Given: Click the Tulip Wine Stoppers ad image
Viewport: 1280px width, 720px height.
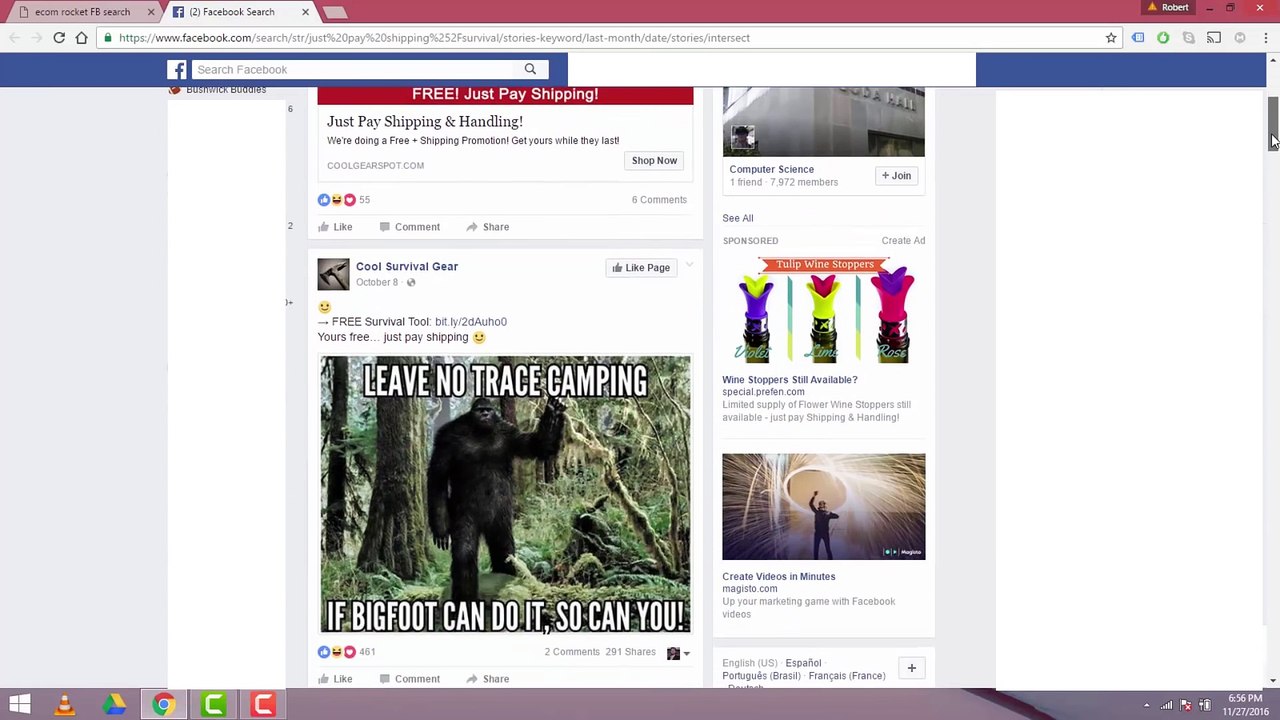Looking at the screenshot, I should click(x=824, y=310).
